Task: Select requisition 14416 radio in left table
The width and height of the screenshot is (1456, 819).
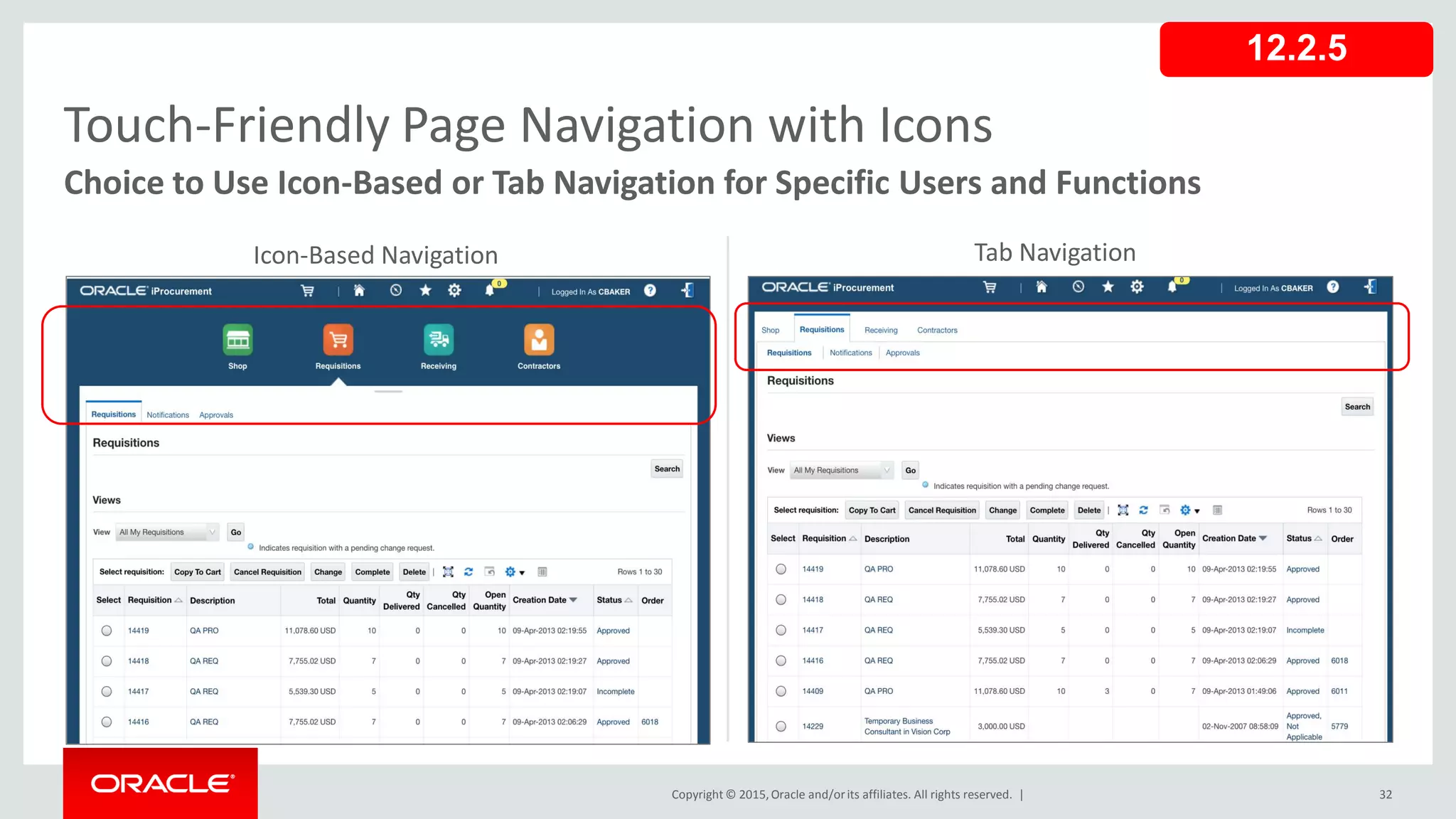Action: [x=107, y=722]
